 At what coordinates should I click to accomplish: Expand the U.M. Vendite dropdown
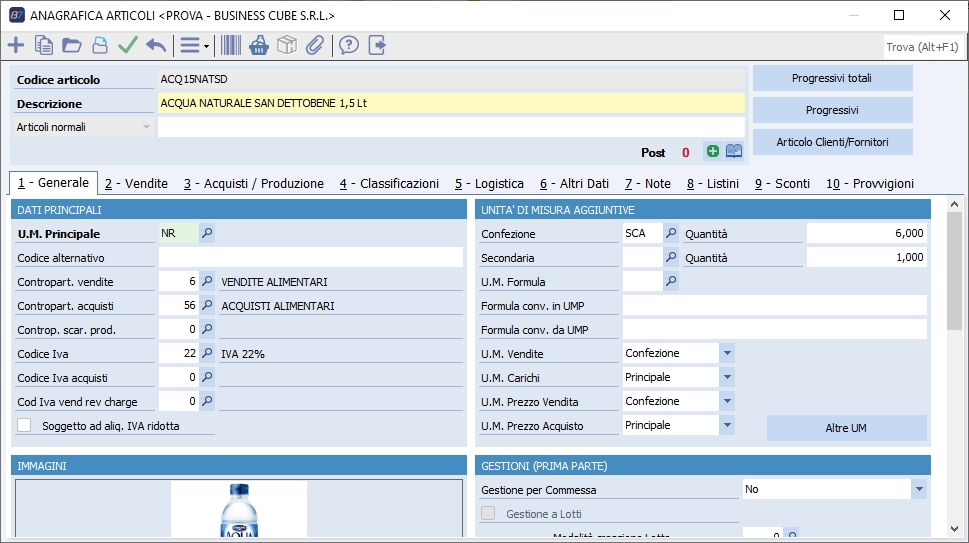(x=727, y=353)
